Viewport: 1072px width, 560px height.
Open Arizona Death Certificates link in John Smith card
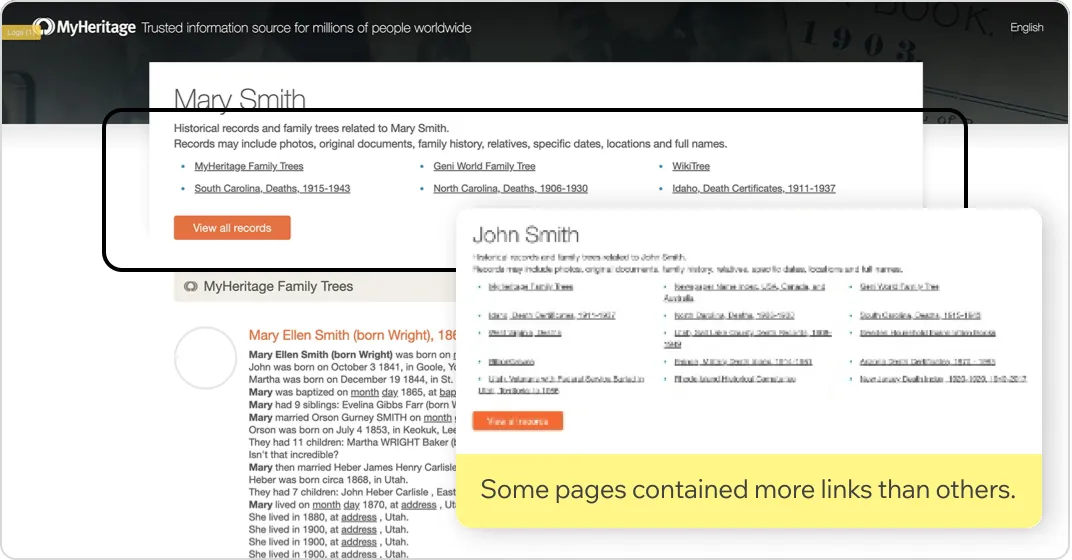click(x=927, y=362)
